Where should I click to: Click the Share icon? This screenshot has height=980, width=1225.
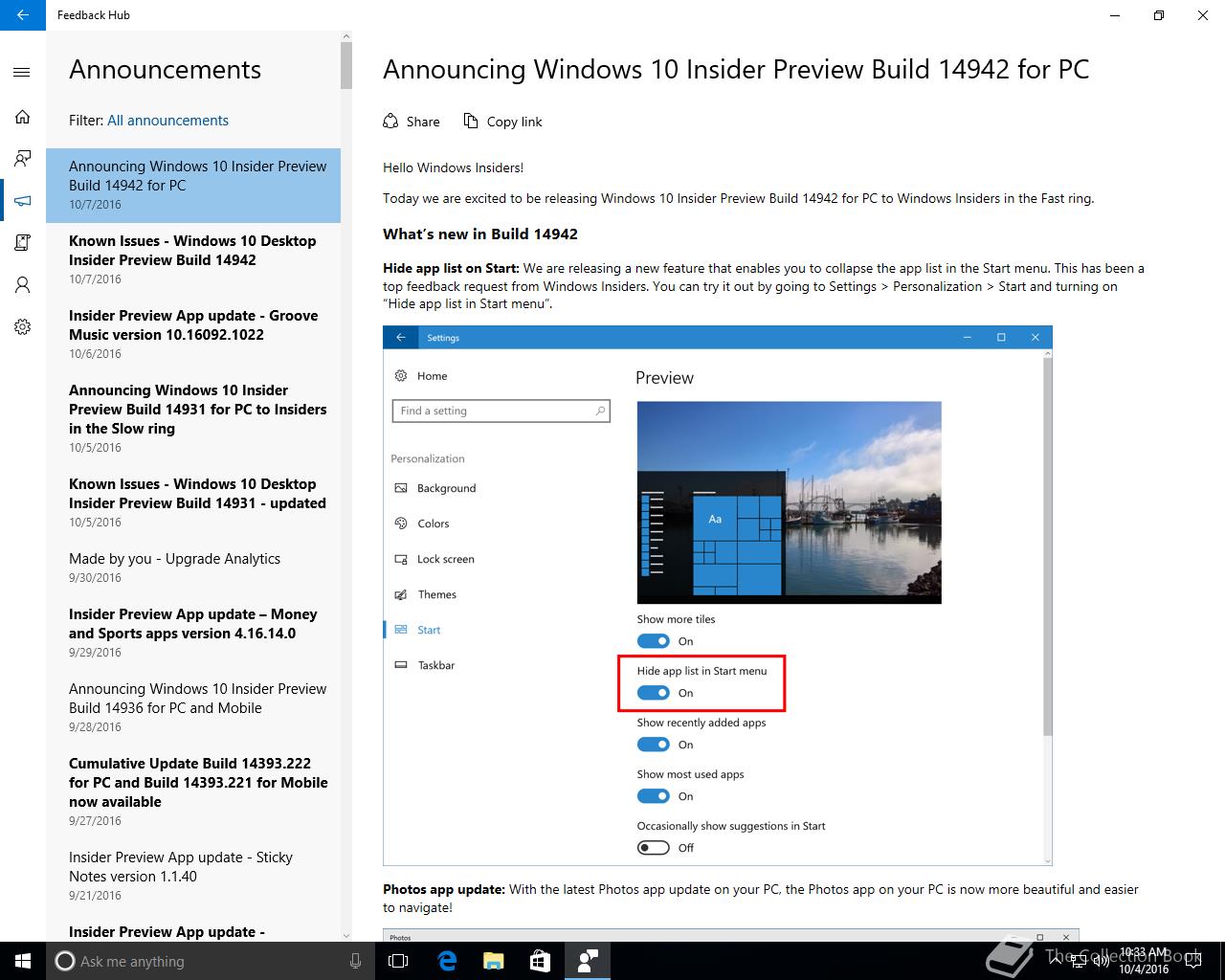[390, 122]
